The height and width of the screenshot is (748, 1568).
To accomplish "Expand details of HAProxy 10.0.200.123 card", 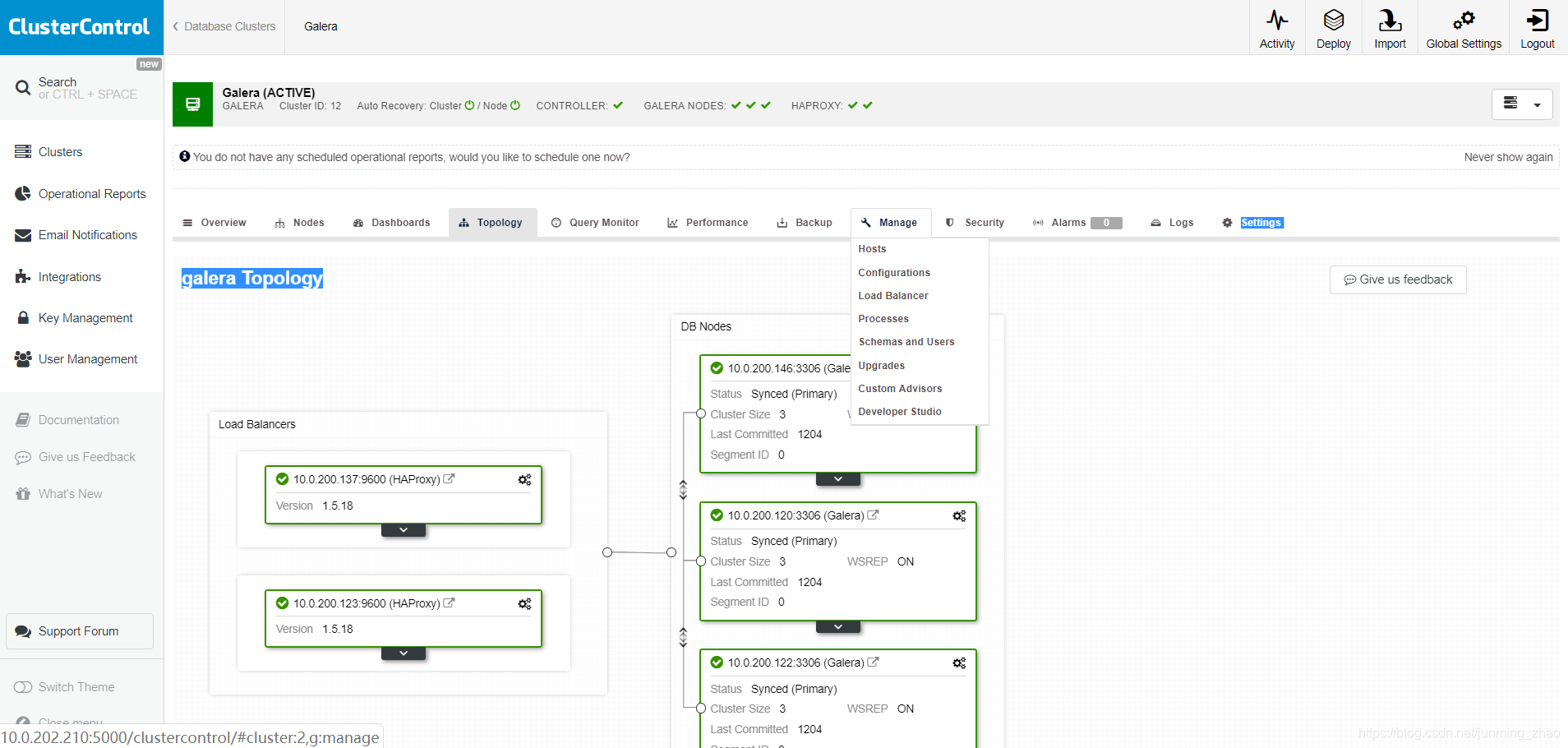I will coord(404,653).
